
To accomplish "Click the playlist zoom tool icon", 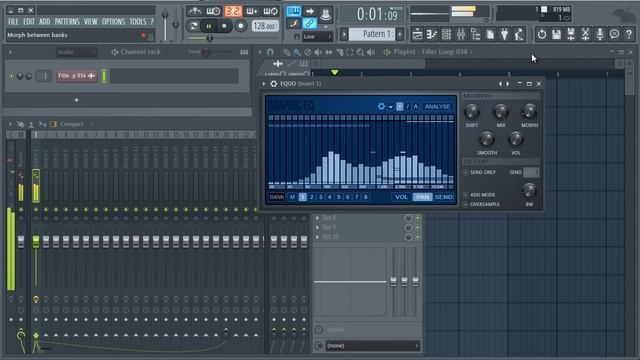I will coord(360,52).
